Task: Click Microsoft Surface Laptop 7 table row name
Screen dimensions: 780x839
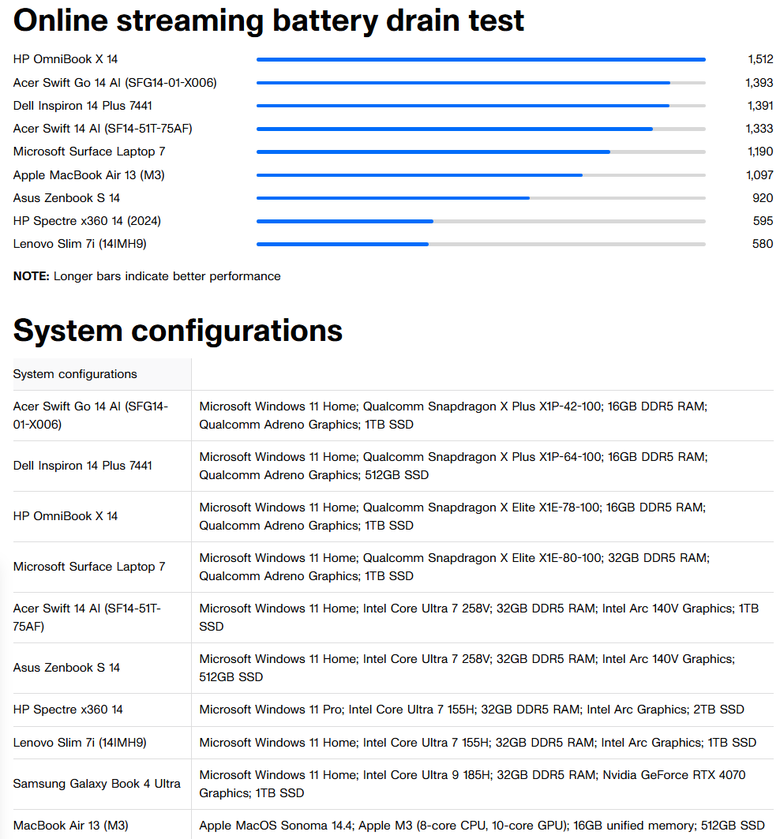Action: tap(89, 566)
